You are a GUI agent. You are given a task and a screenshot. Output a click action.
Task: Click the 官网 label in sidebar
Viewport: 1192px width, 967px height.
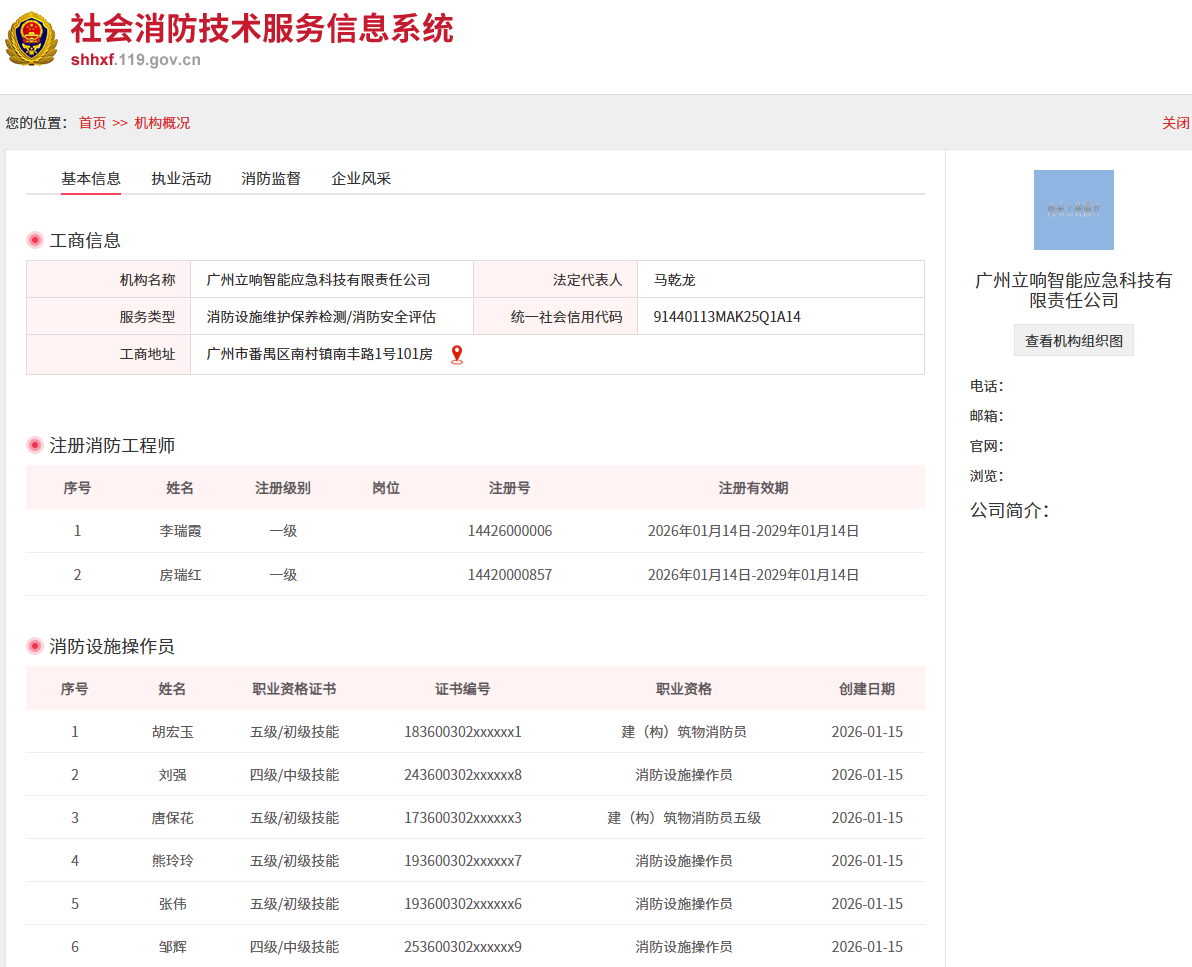986,446
